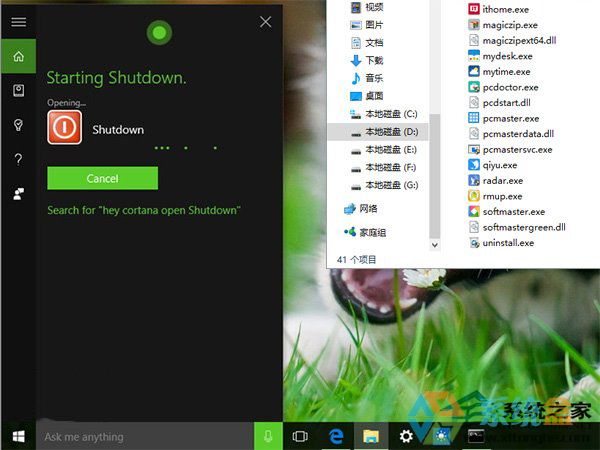
Task: Select radar.exe file
Action: [496, 180]
